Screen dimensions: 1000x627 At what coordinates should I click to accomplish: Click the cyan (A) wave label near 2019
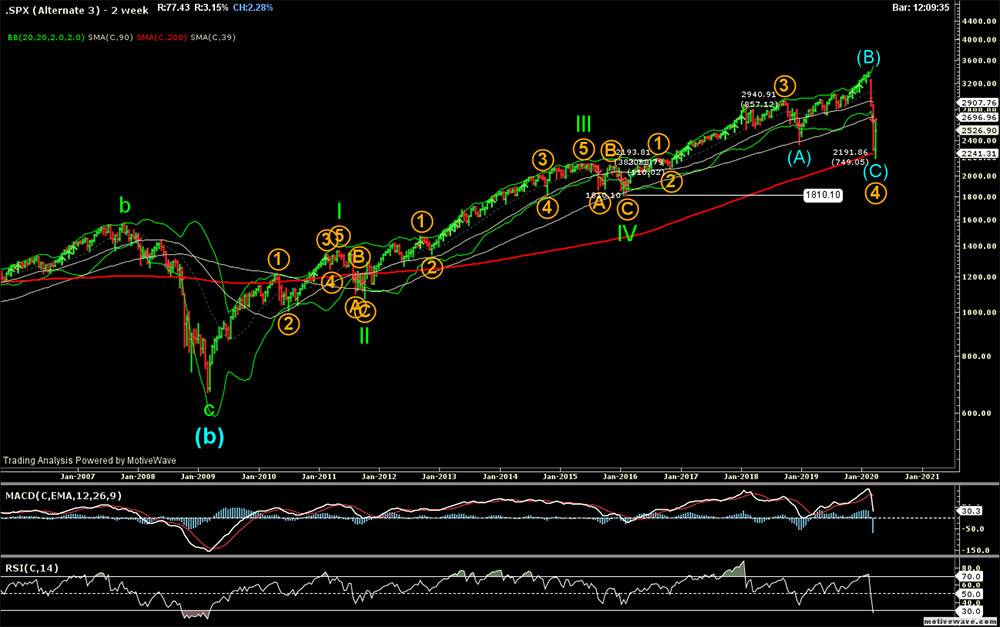pyautogui.click(x=799, y=156)
